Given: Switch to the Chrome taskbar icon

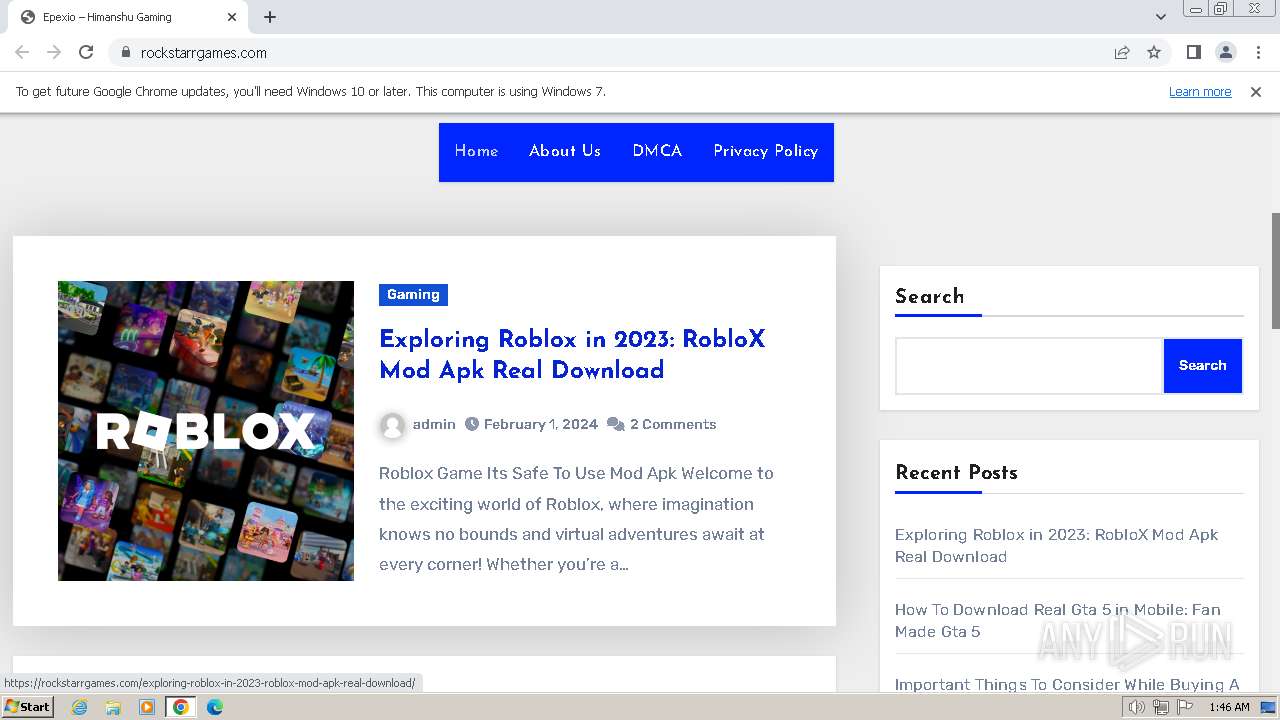Looking at the screenshot, I should pos(181,707).
